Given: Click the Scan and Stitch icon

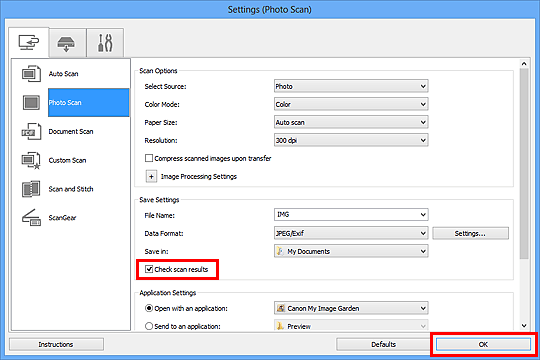Looking at the screenshot, I should 31,189.
